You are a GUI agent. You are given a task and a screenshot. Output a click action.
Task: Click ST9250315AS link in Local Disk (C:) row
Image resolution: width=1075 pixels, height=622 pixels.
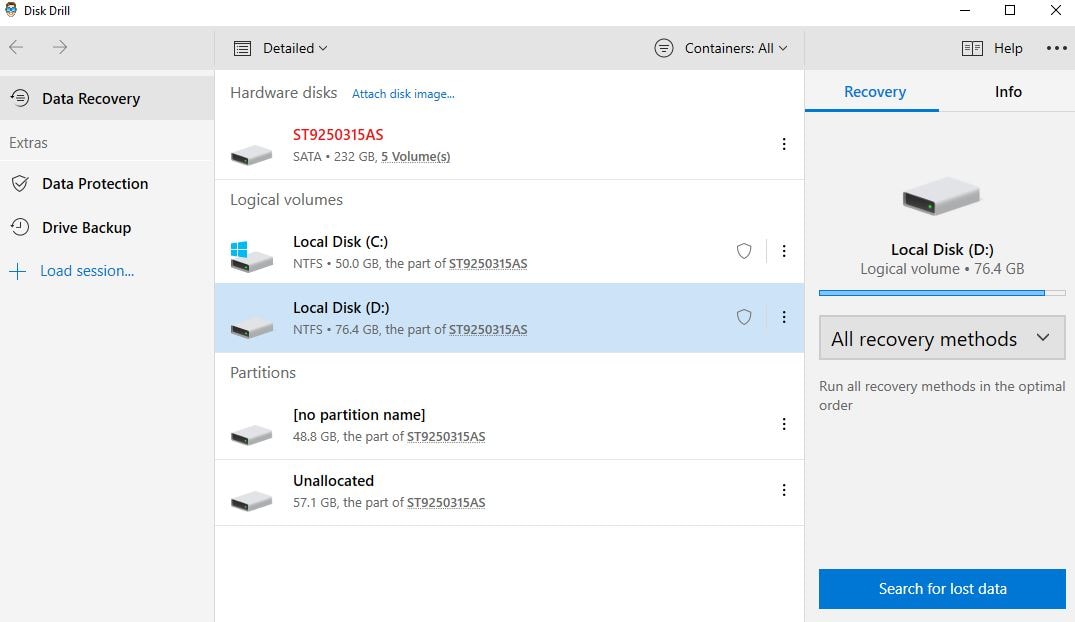click(488, 263)
